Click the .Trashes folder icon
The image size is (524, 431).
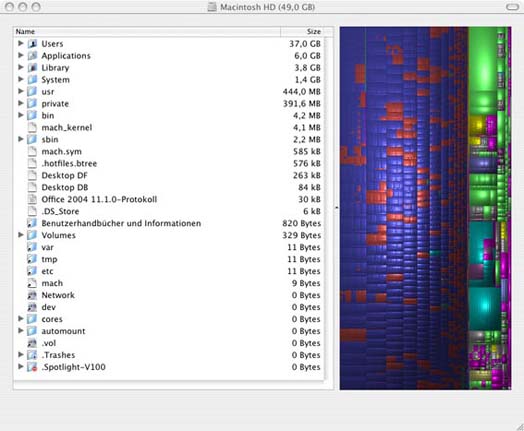[x=32, y=355]
